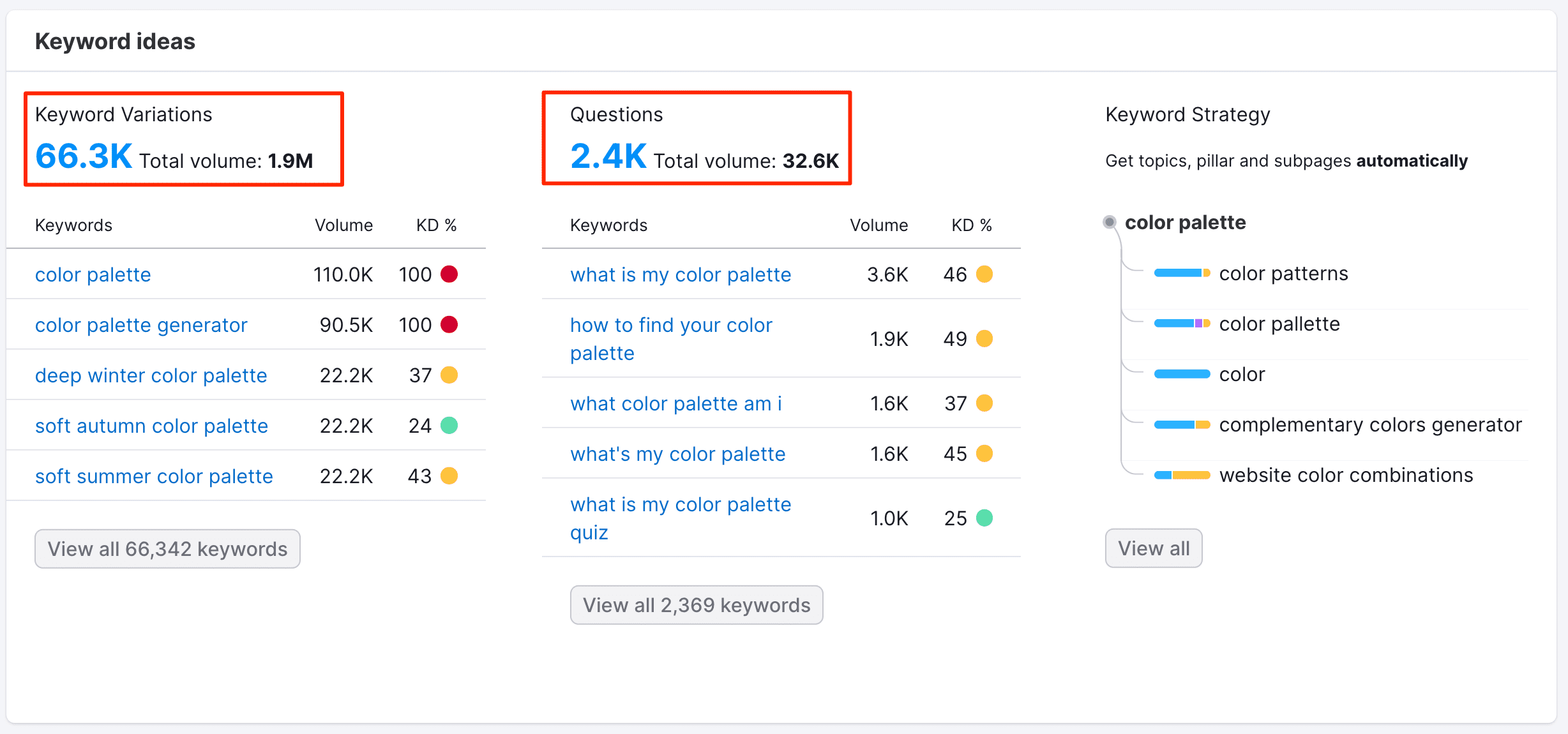The width and height of the screenshot is (1568, 734).
Task: Click the 'Keyword Variations' heading
Action: (x=123, y=114)
